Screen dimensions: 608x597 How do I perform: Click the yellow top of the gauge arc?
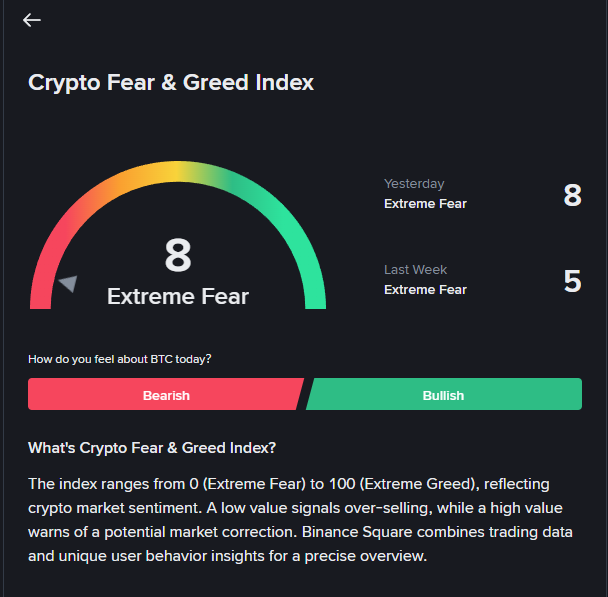[x=178, y=170]
